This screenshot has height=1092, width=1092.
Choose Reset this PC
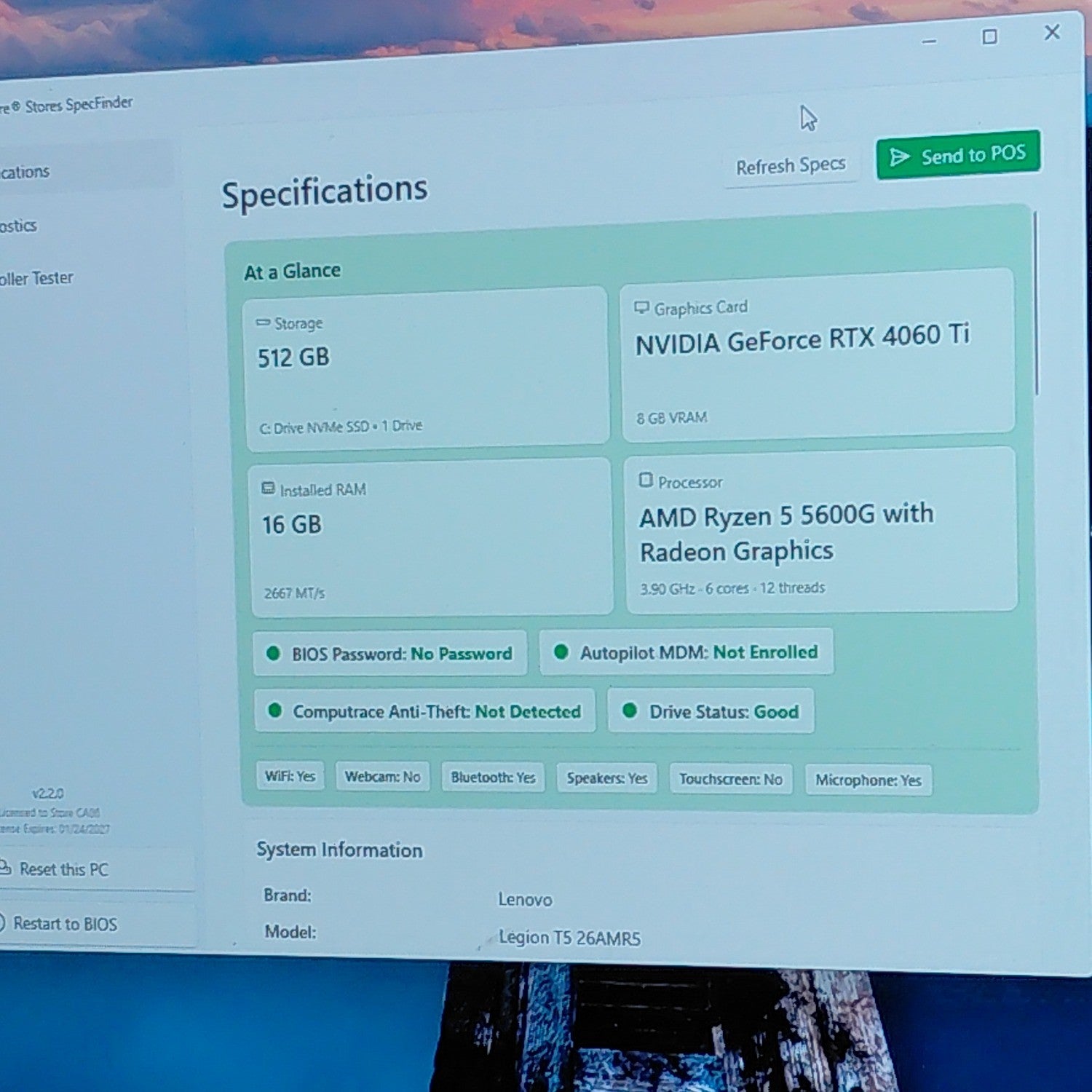[x=95, y=869]
